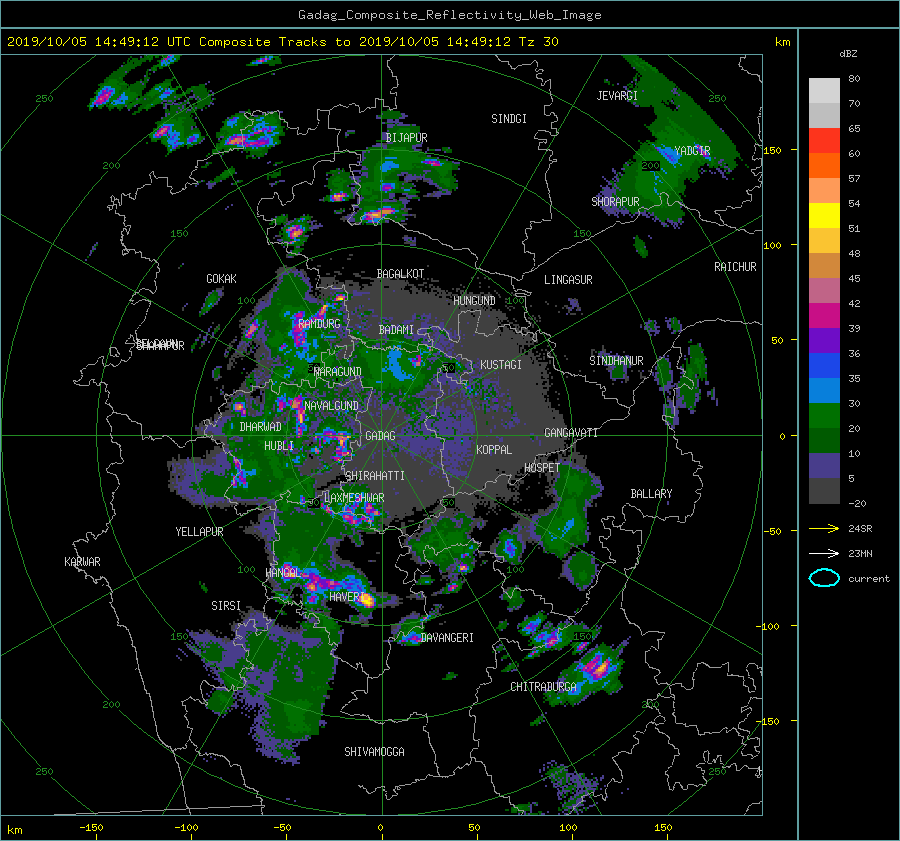Image resolution: width=900 pixels, height=841 pixels.
Task: Select the yellow 51 dBZ legend swatch
Action: click(824, 216)
